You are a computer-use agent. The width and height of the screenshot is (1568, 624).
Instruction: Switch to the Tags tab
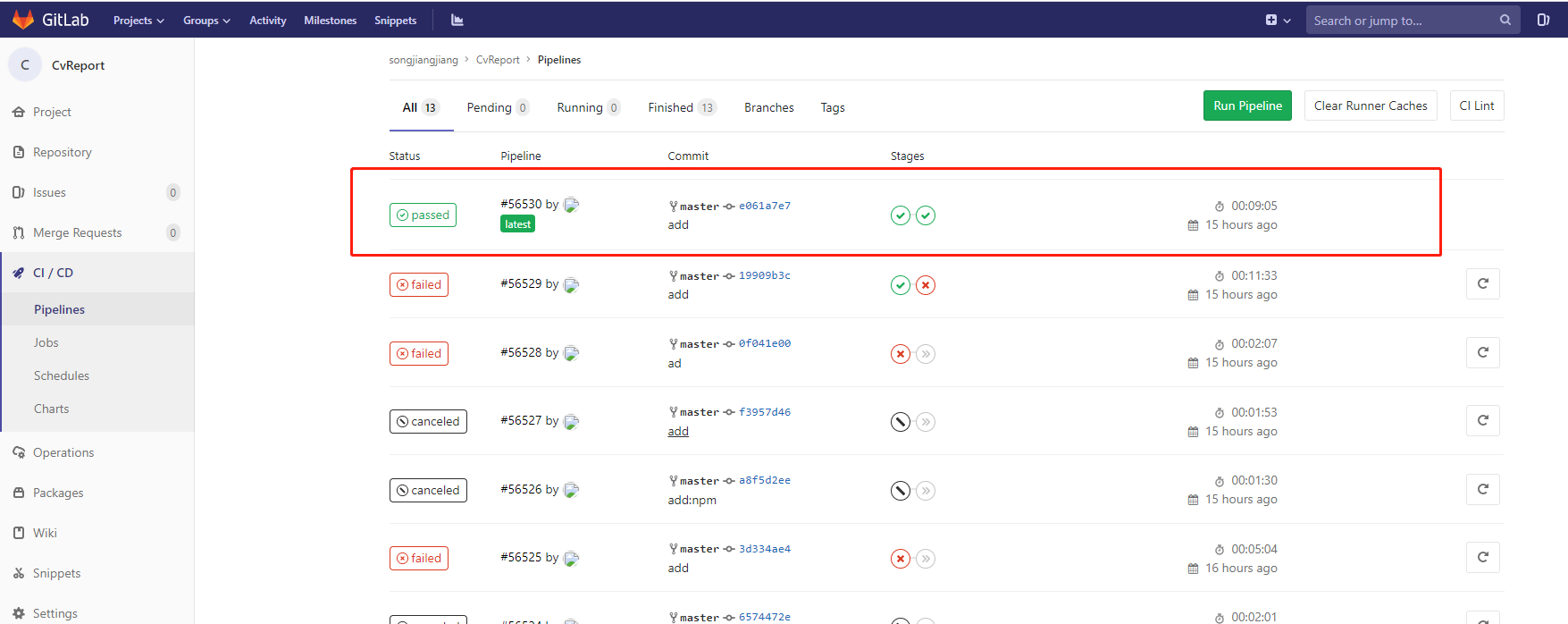point(833,107)
